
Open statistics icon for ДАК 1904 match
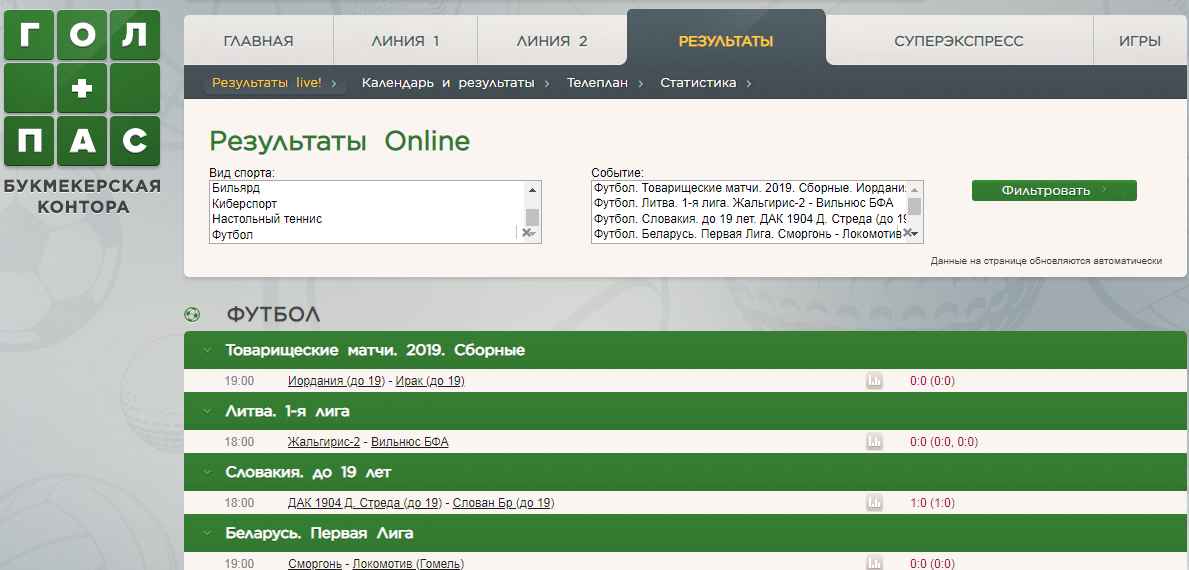point(874,503)
